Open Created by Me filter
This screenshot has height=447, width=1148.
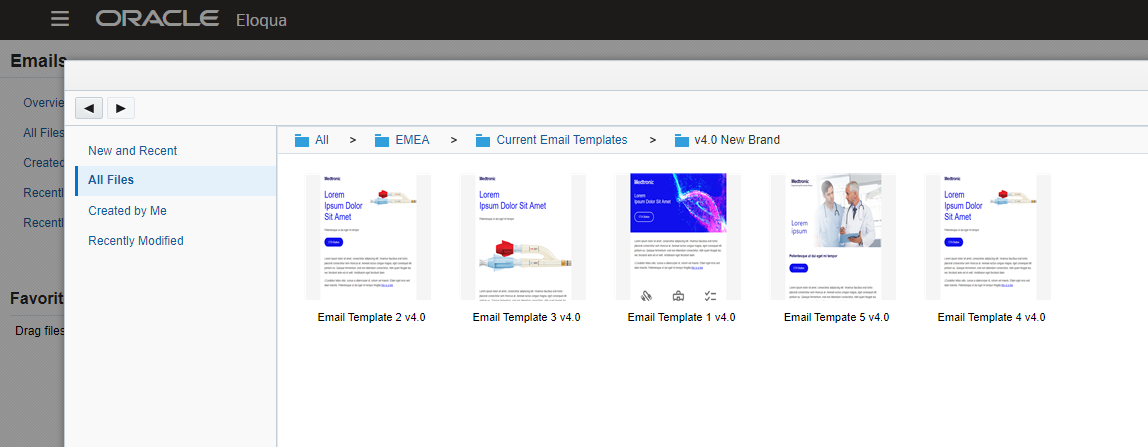pos(127,211)
